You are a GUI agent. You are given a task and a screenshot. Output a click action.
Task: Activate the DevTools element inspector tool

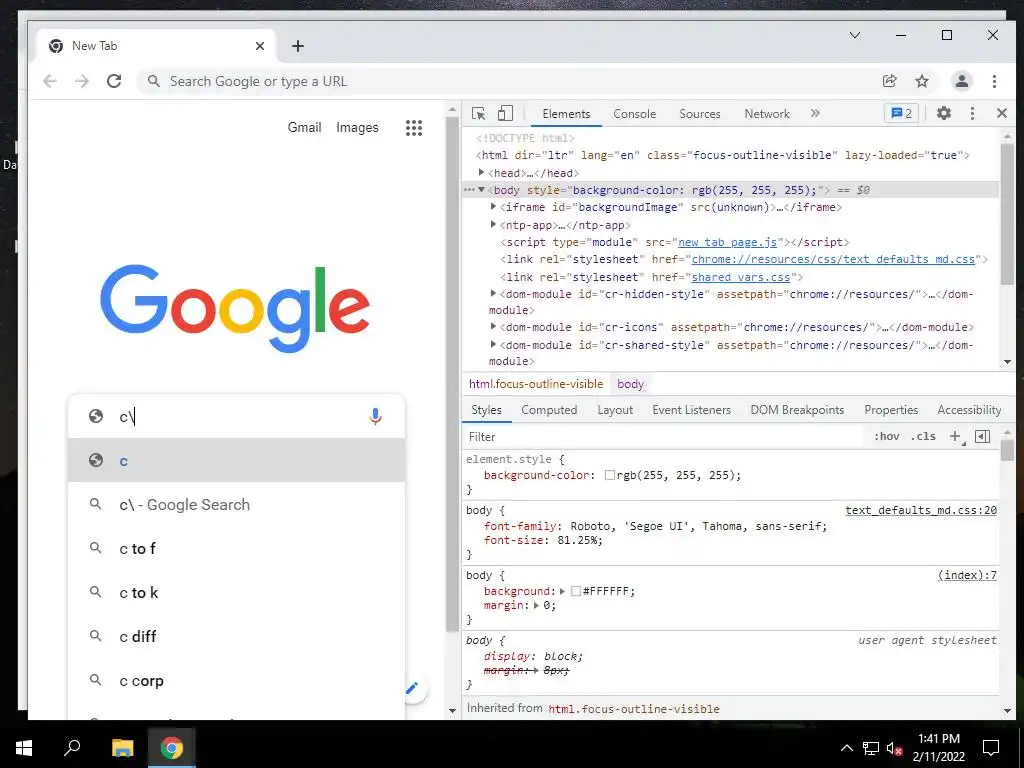pos(478,114)
